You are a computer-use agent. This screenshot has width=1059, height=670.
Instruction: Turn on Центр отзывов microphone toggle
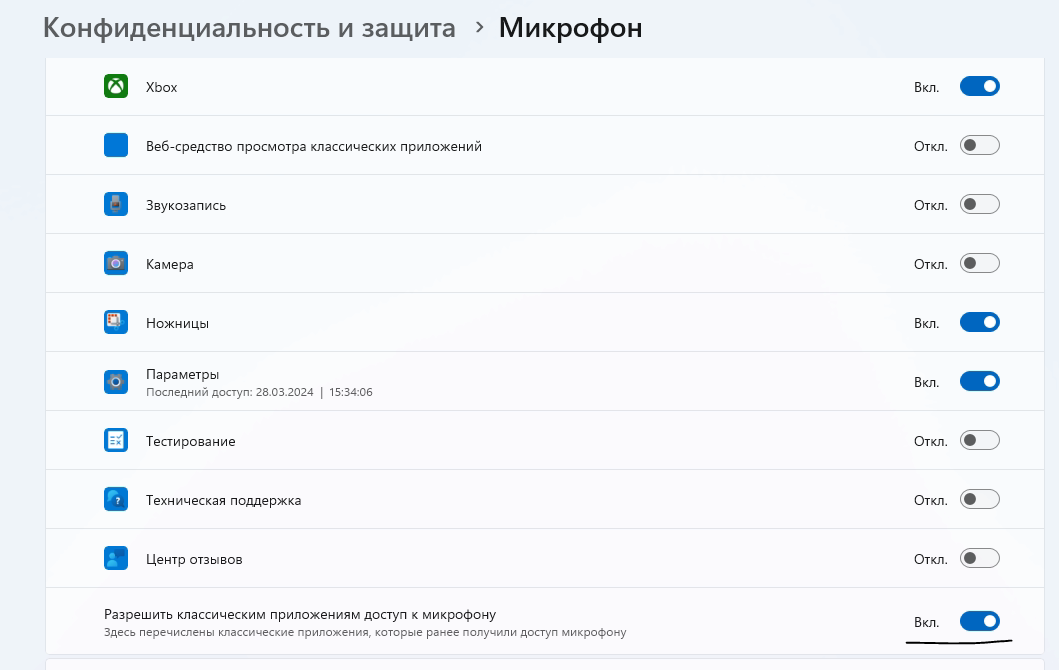pyautogui.click(x=979, y=559)
